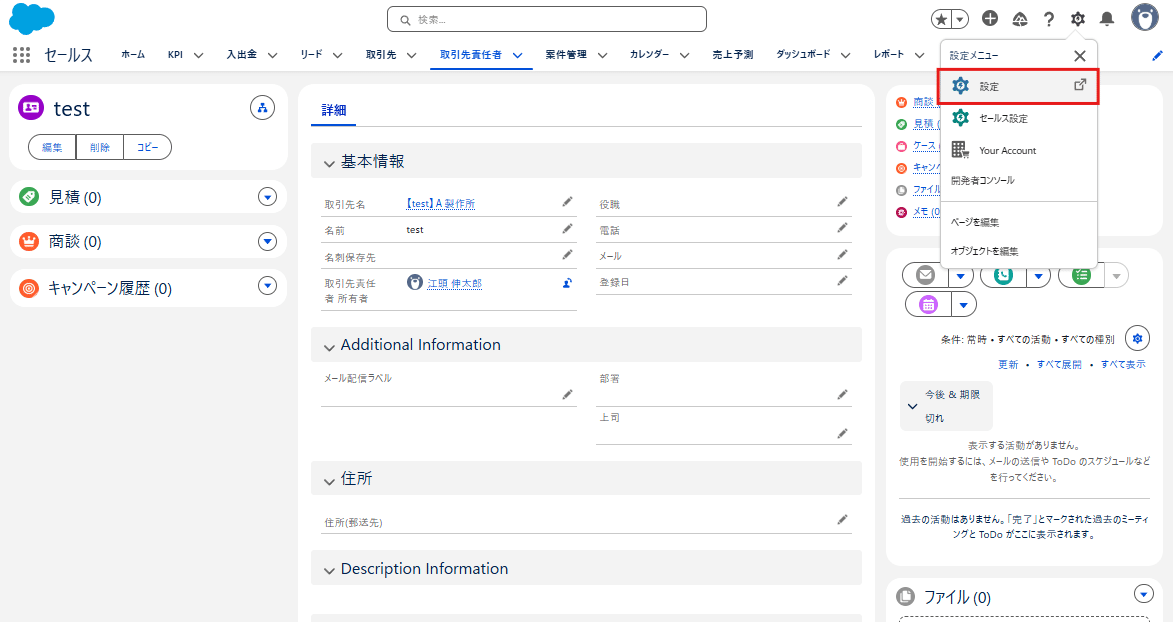Screen dimensions: 1173x622
Task: Click the email activity icon button
Action: coord(926,275)
